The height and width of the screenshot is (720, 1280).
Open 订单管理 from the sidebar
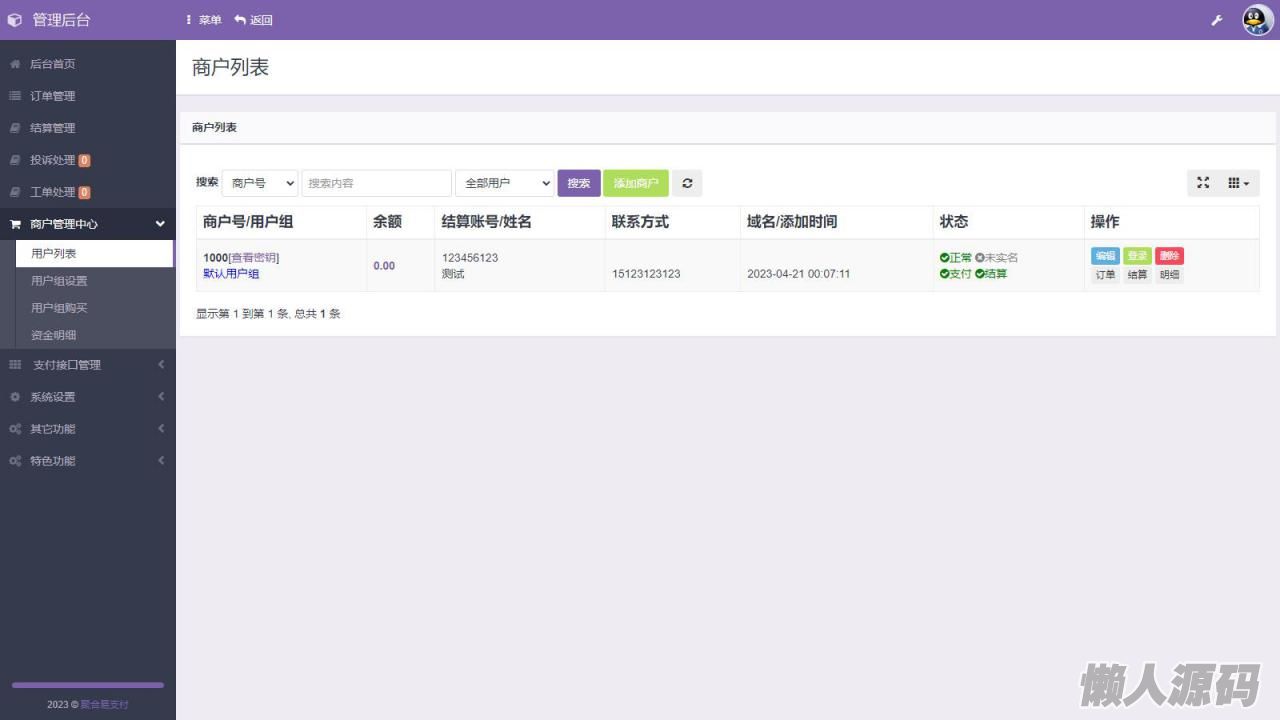(x=88, y=96)
